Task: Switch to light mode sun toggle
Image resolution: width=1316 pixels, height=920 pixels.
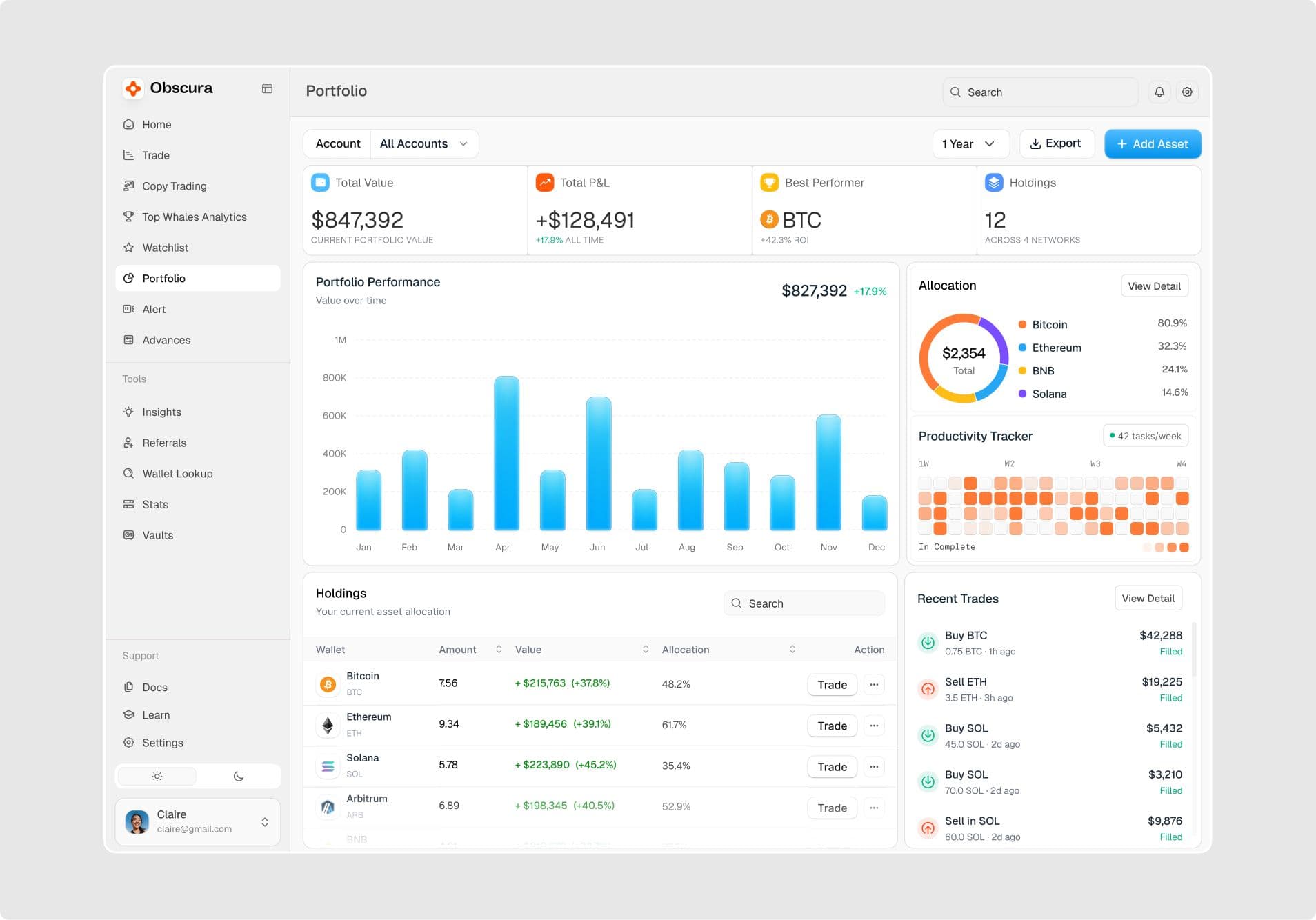Action: click(x=157, y=776)
